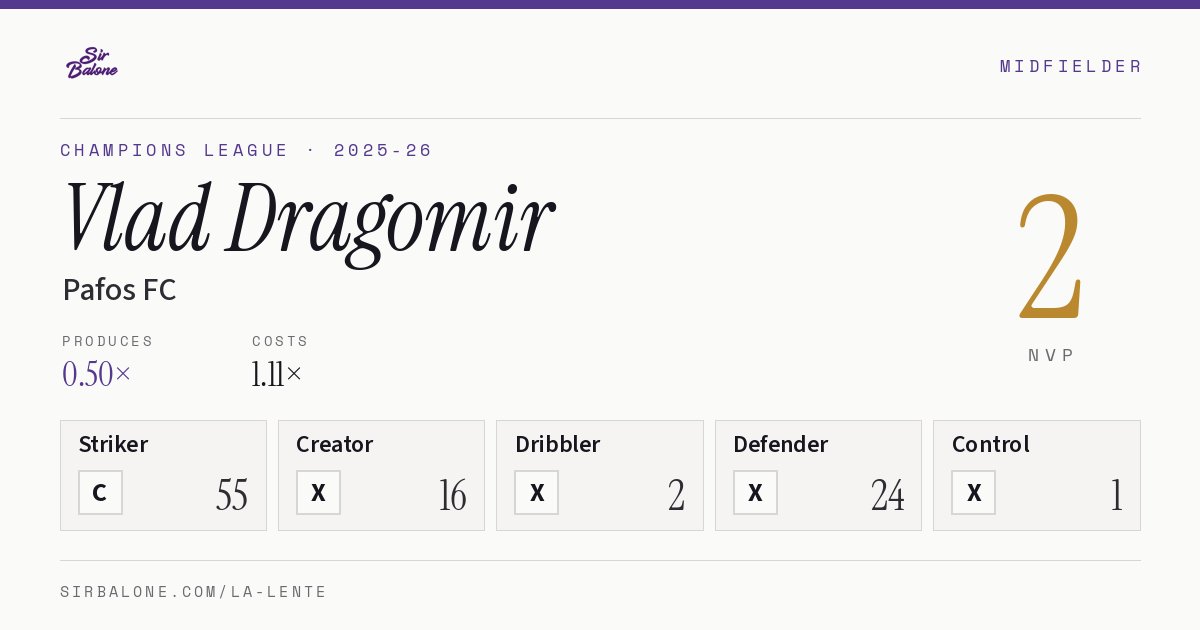Click Champions League 2025-26 competition label
This screenshot has width=1200, height=630.
coord(246,150)
